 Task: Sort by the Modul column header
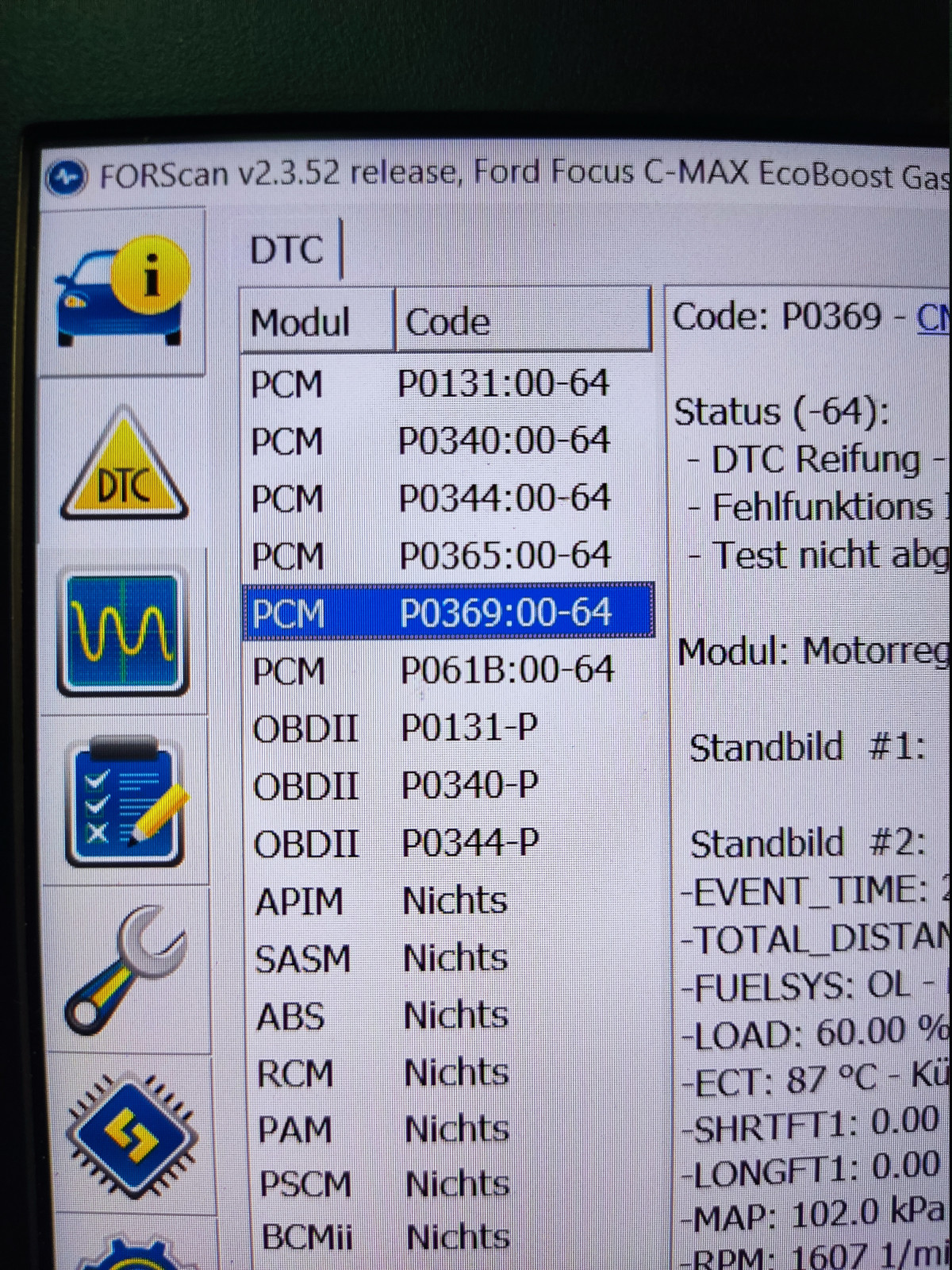click(x=317, y=321)
